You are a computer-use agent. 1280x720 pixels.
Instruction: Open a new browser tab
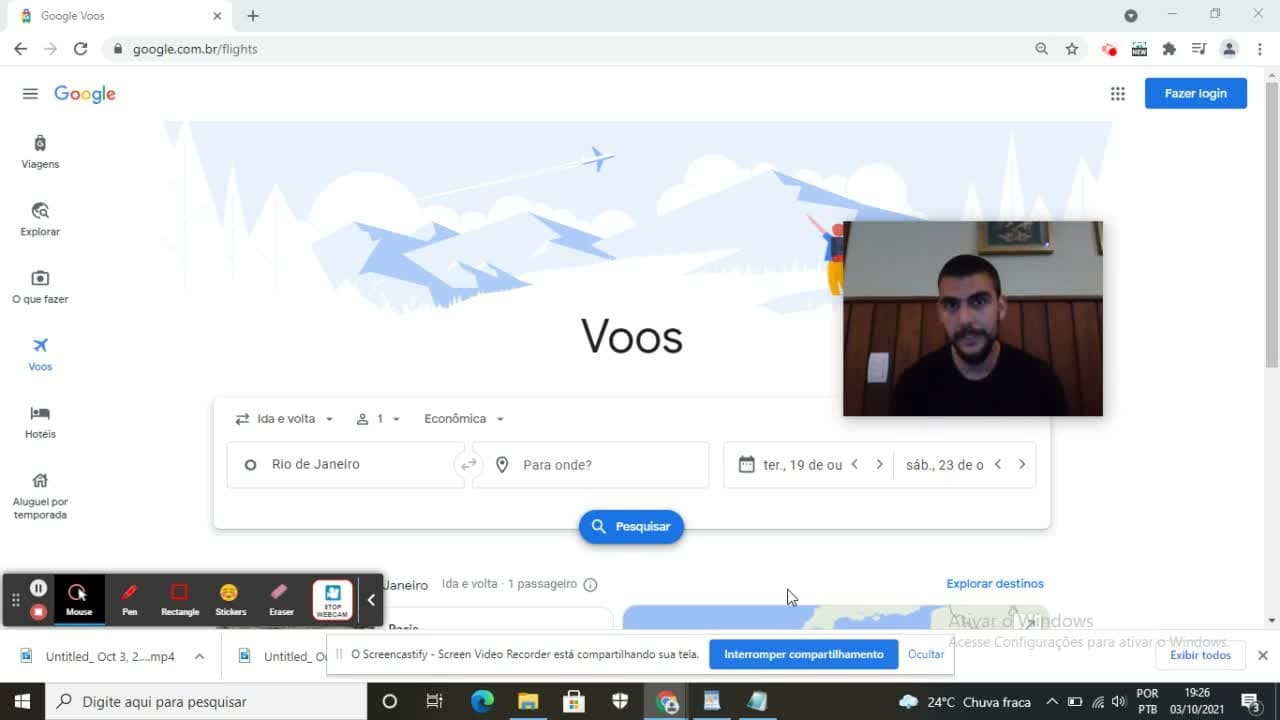(x=253, y=16)
